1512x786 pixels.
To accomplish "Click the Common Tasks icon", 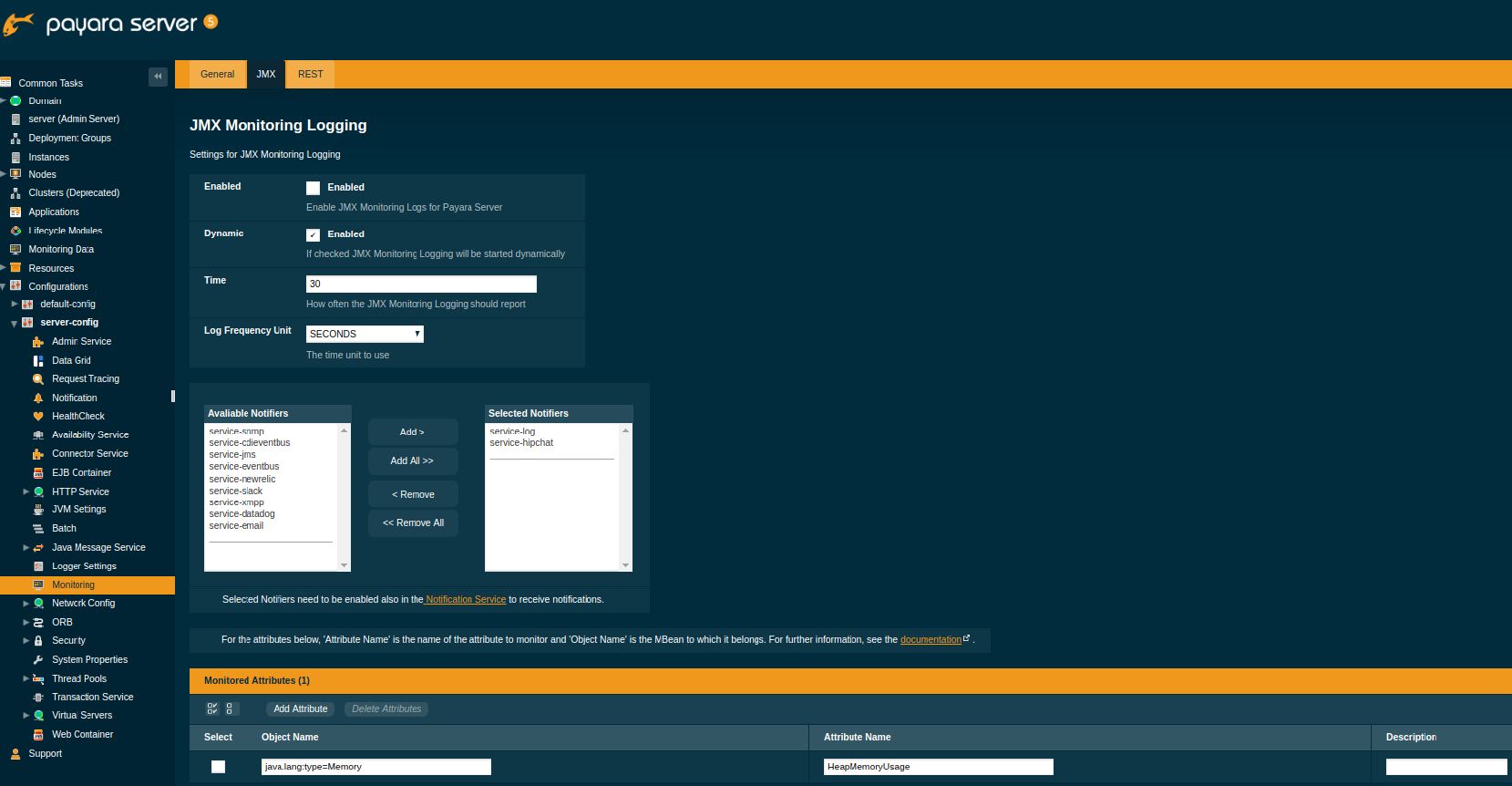I will (5, 83).
